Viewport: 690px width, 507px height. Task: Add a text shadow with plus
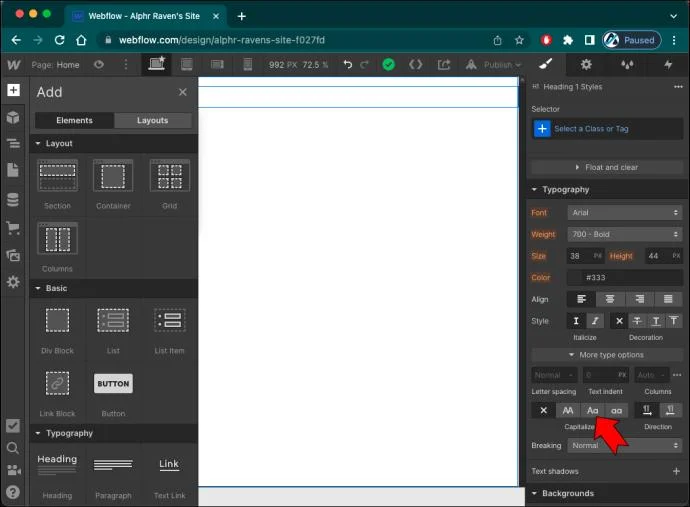click(x=676, y=471)
